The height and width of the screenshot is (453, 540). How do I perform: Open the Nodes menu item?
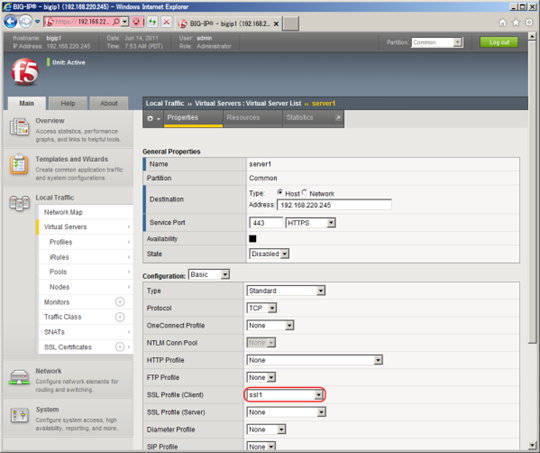tap(85, 287)
